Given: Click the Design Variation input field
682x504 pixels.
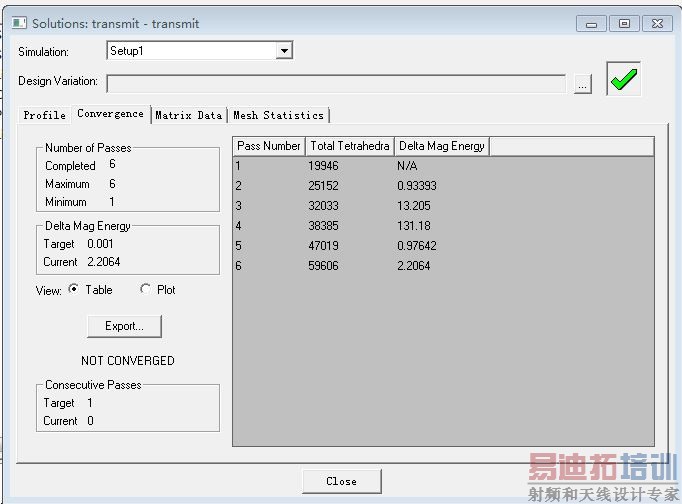Looking at the screenshot, I should coord(336,83).
